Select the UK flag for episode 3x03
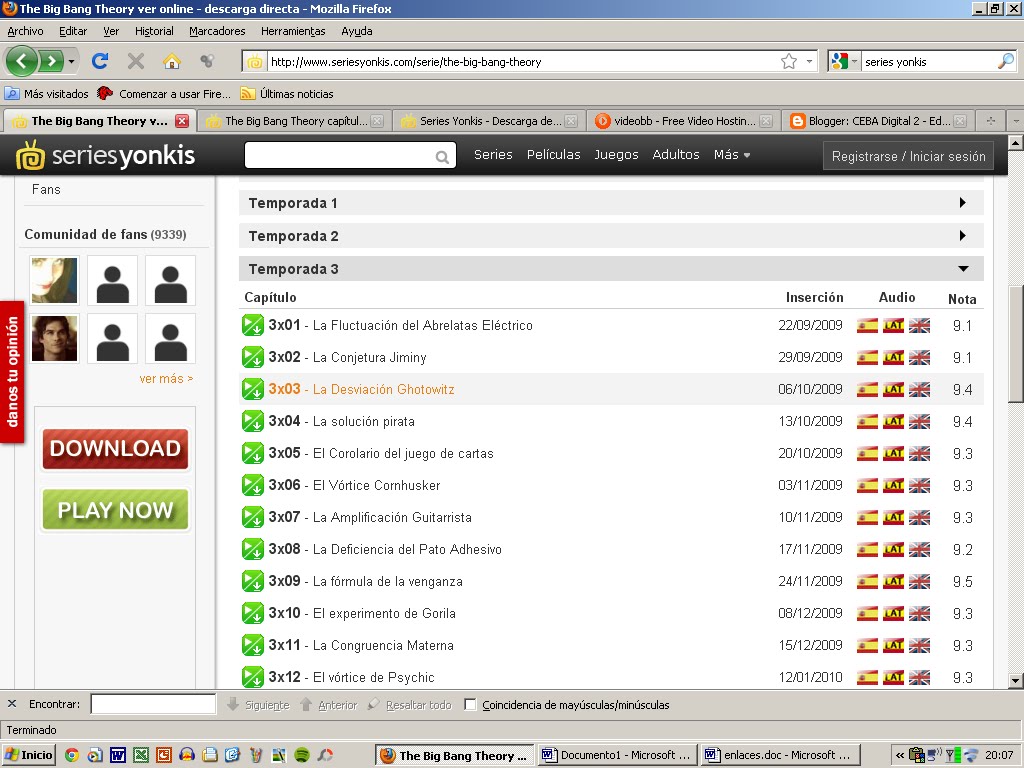1024x768 pixels. [x=920, y=389]
